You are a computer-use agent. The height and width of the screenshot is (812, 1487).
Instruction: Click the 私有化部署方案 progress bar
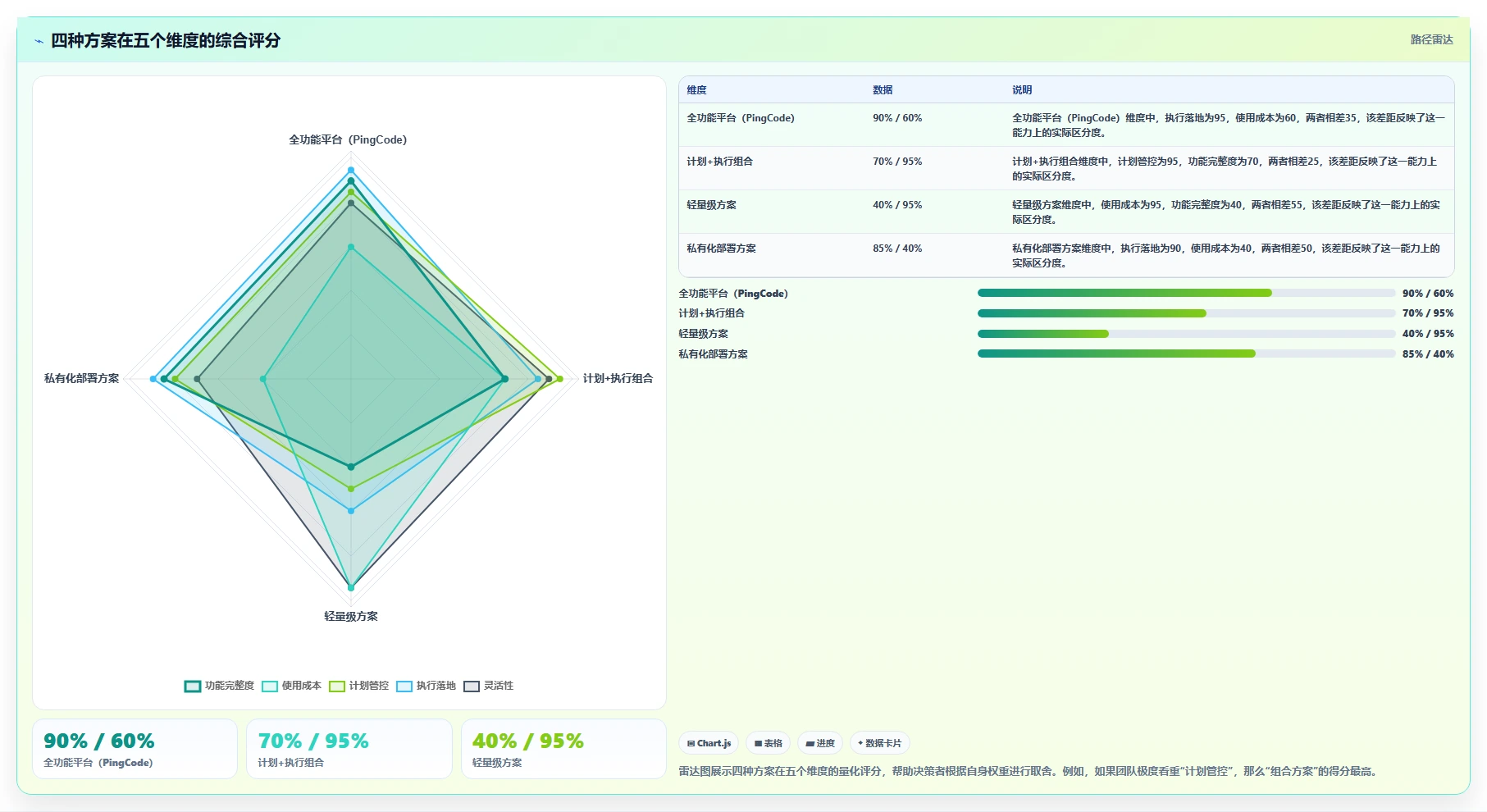[x=1186, y=354]
